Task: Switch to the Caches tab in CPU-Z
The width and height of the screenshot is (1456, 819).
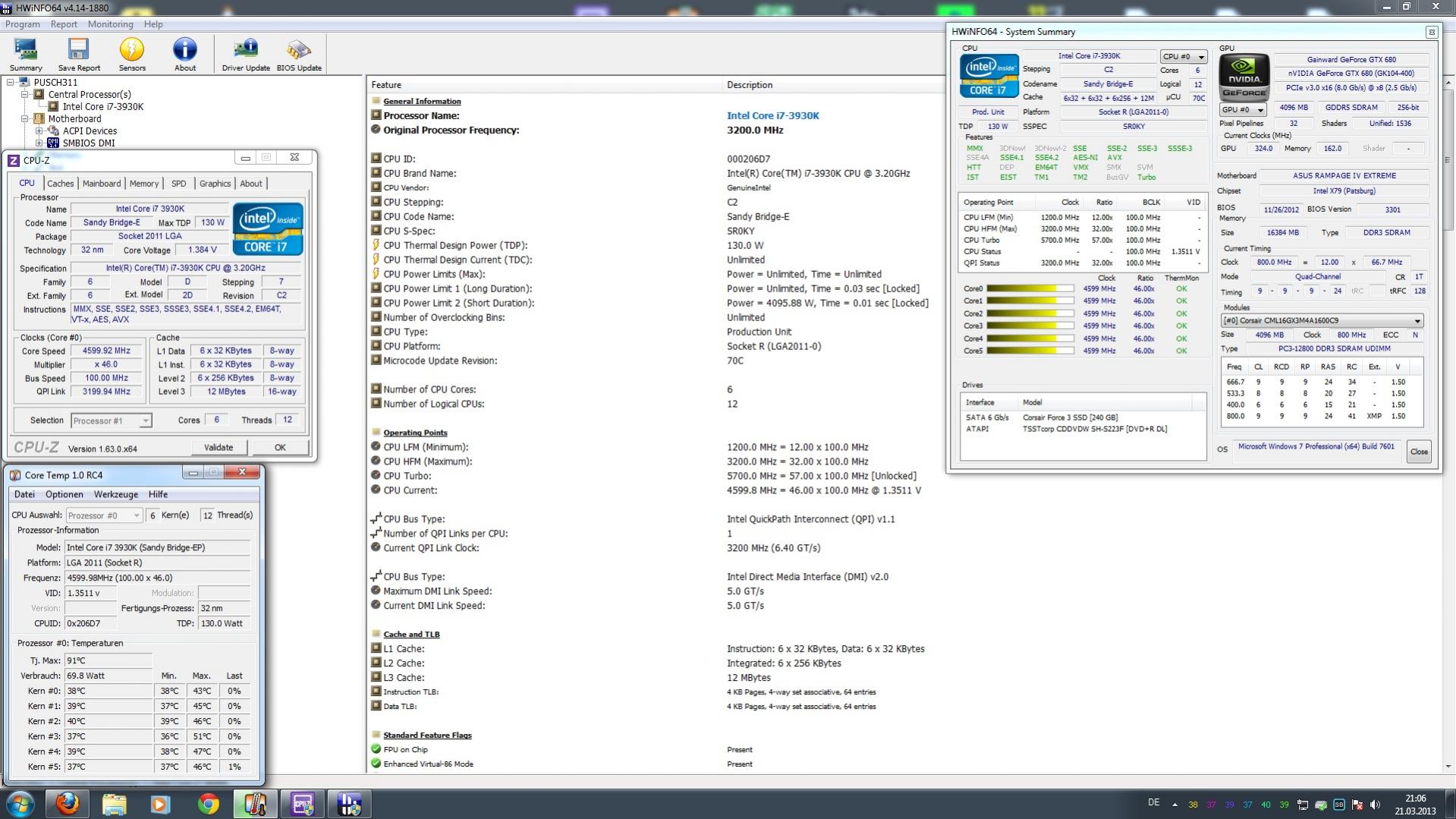Action: [x=61, y=184]
